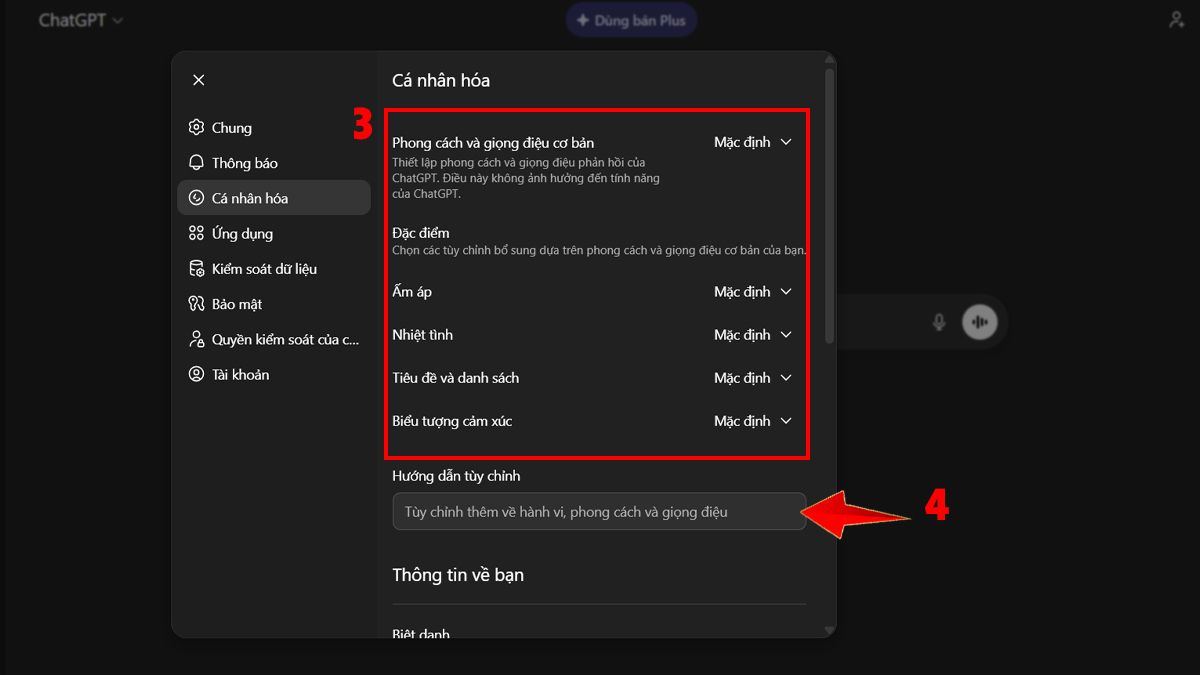Select the Ứng dụng settings section
The image size is (1200, 675).
[x=240, y=233]
